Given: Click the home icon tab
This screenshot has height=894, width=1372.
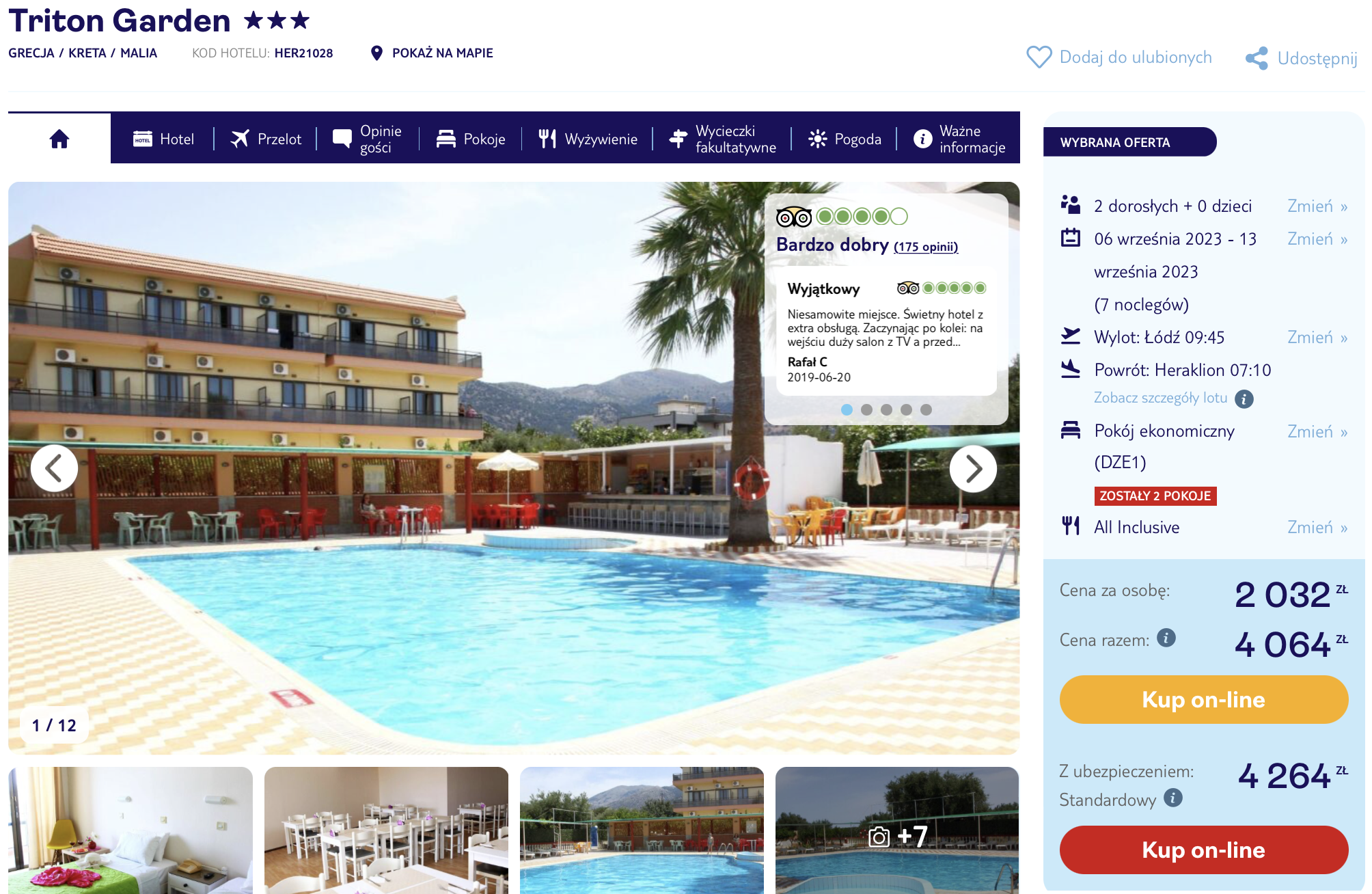Looking at the screenshot, I should (x=59, y=139).
